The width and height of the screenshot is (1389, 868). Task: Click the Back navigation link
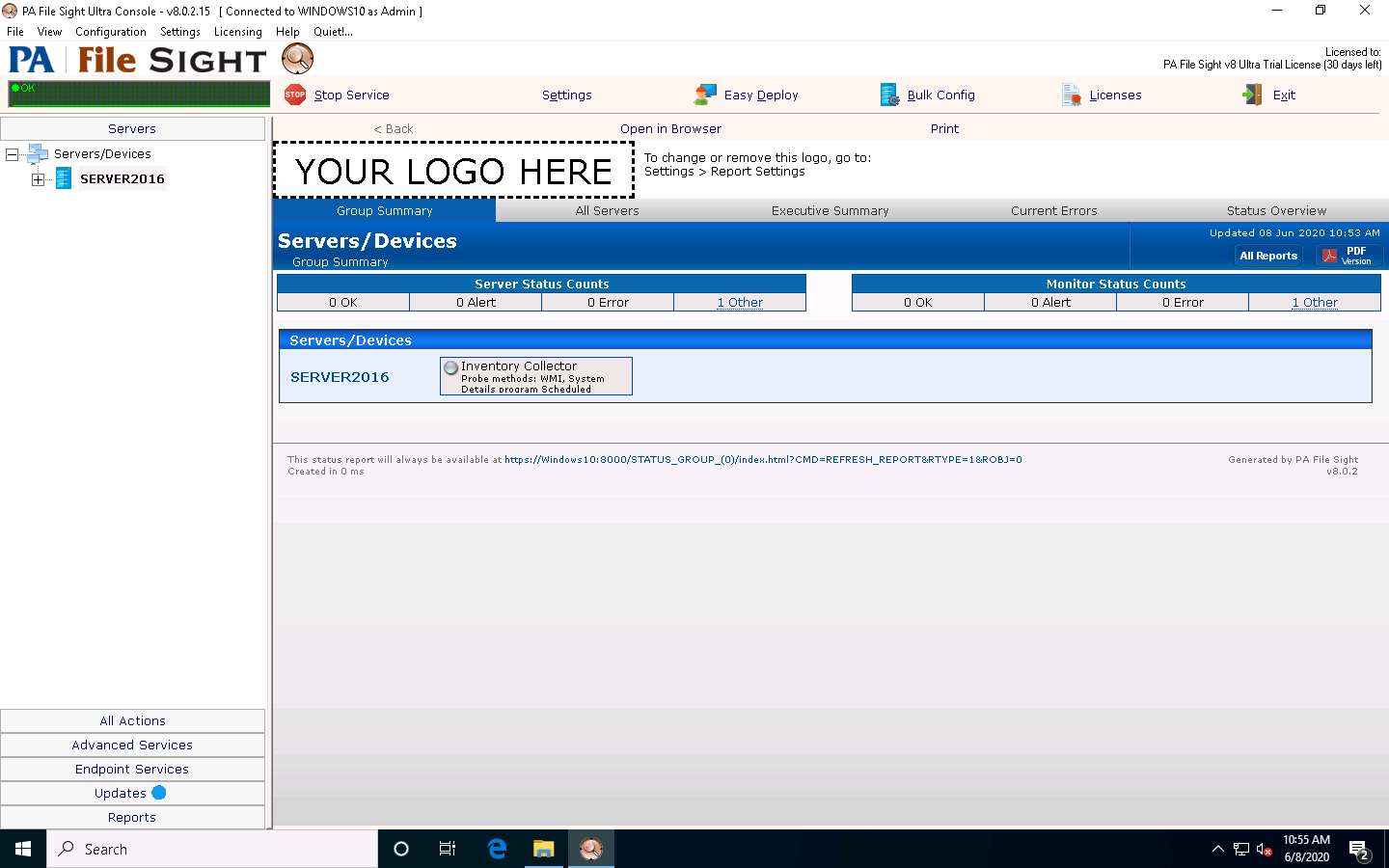tap(394, 129)
